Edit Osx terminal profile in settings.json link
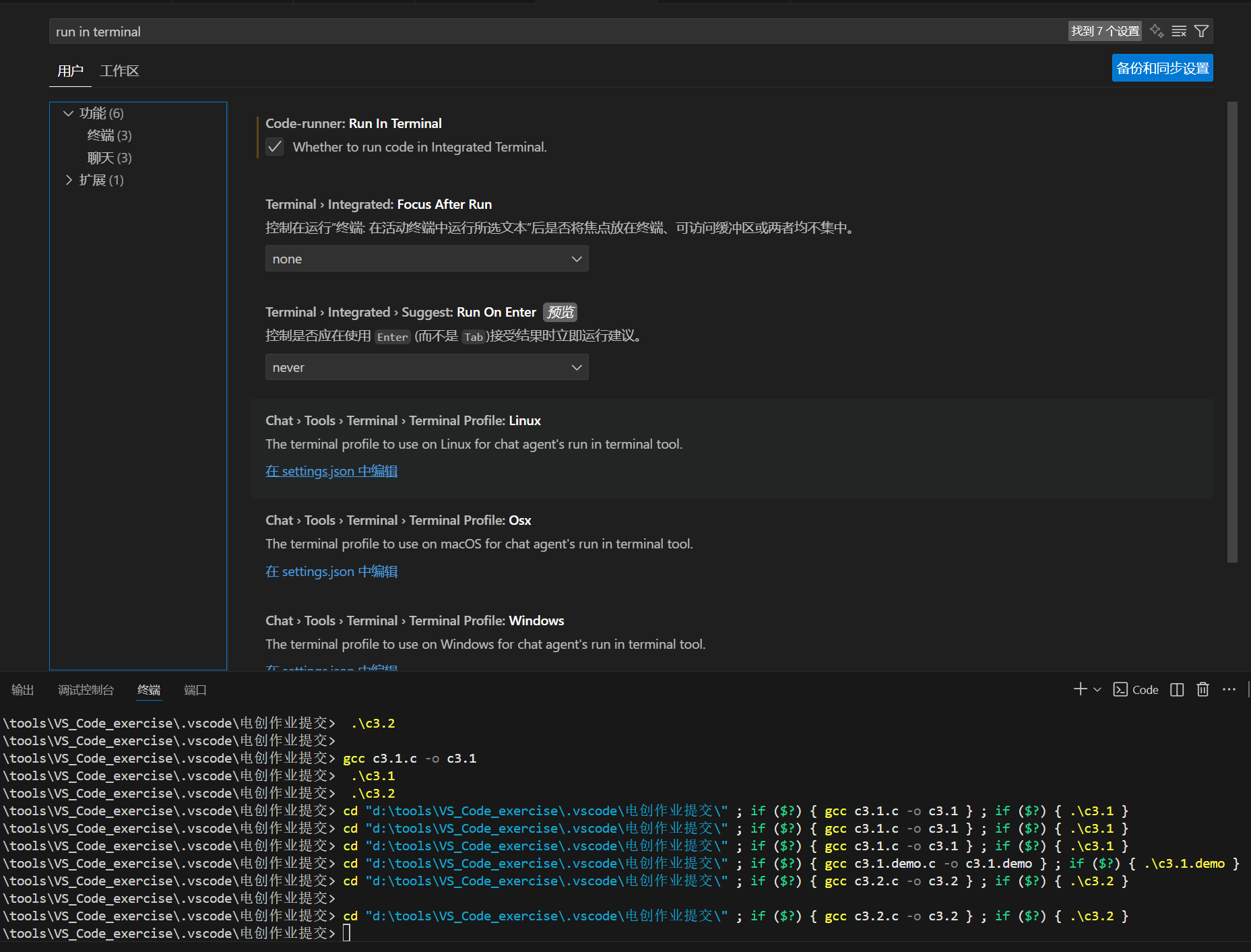The height and width of the screenshot is (952, 1251). (x=331, y=571)
